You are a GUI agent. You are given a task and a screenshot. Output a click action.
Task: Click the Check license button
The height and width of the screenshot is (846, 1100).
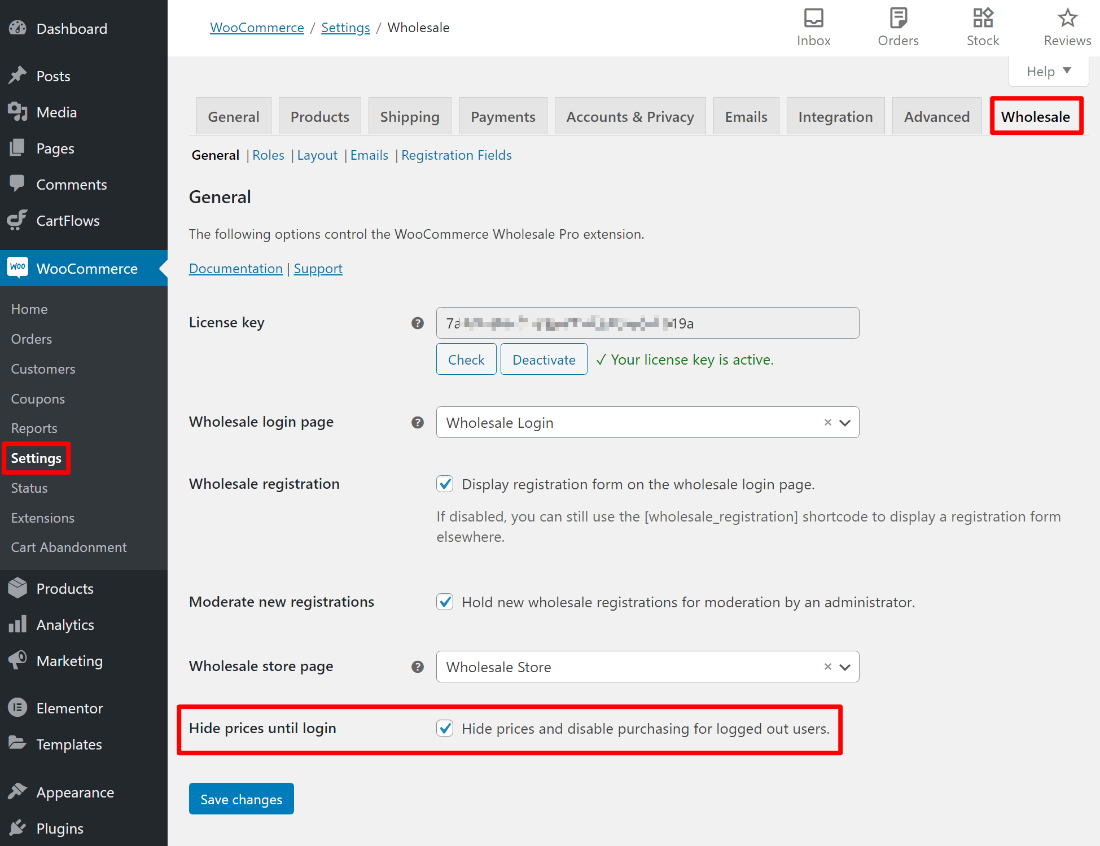467,359
